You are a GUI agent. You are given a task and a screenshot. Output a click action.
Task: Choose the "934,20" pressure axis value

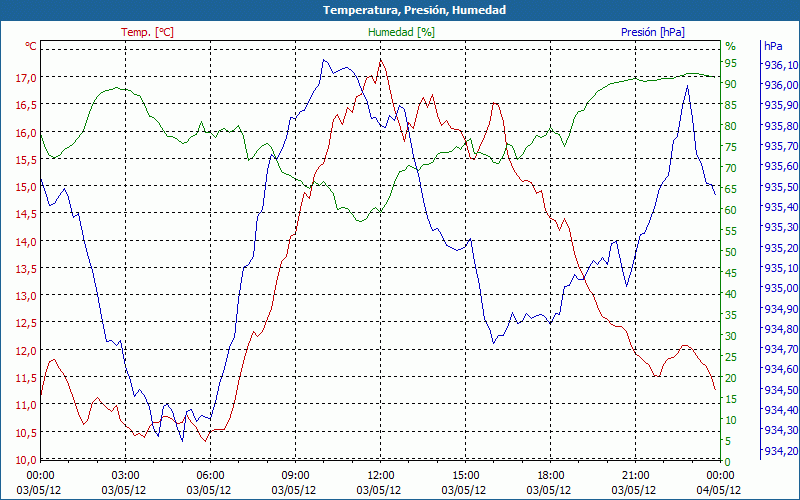point(782,451)
